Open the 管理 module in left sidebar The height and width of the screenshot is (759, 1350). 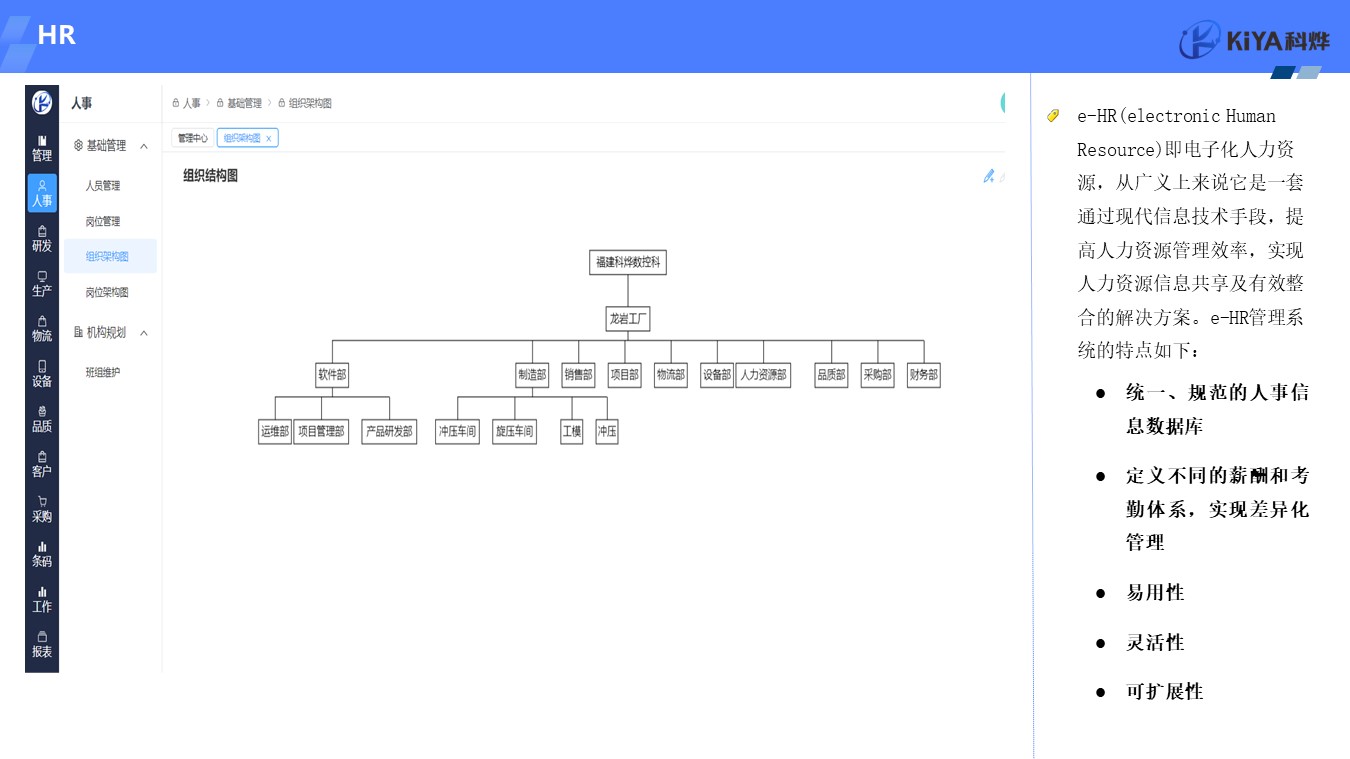coord(42,148)
